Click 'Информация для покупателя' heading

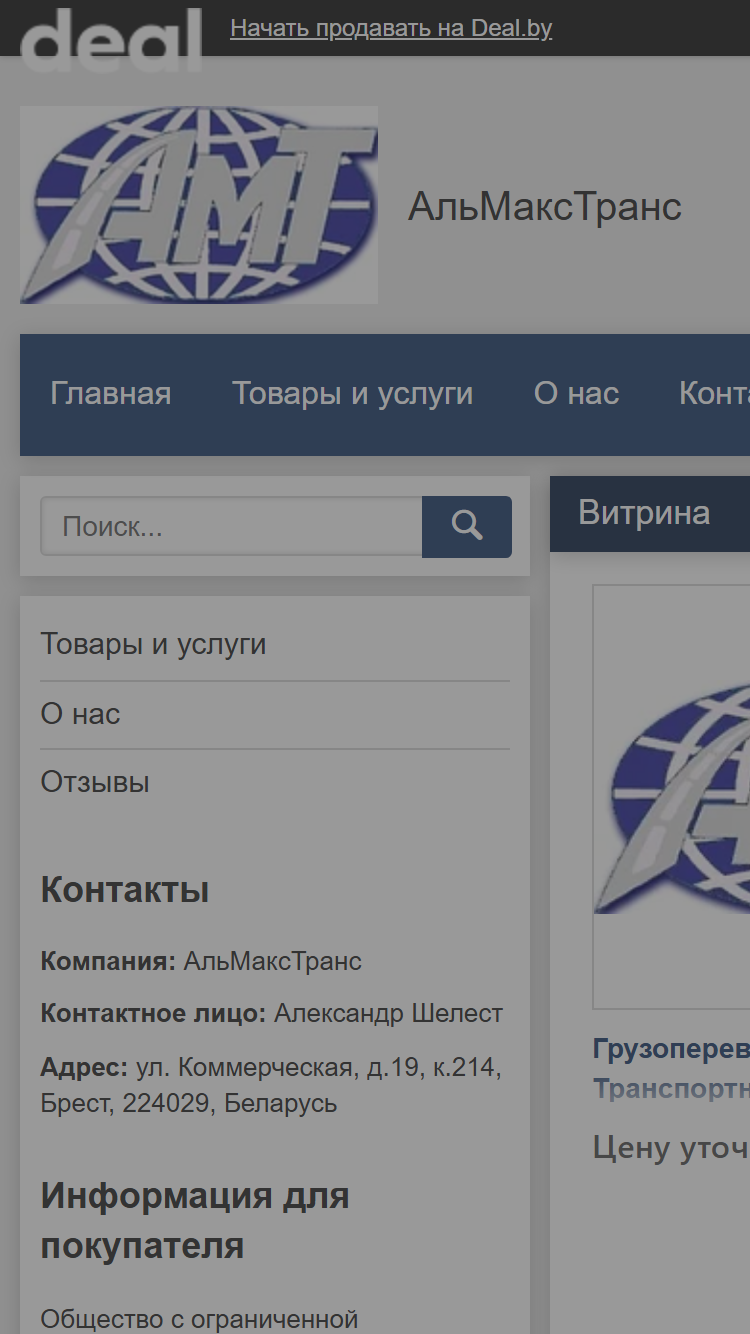click(194, 1221)
